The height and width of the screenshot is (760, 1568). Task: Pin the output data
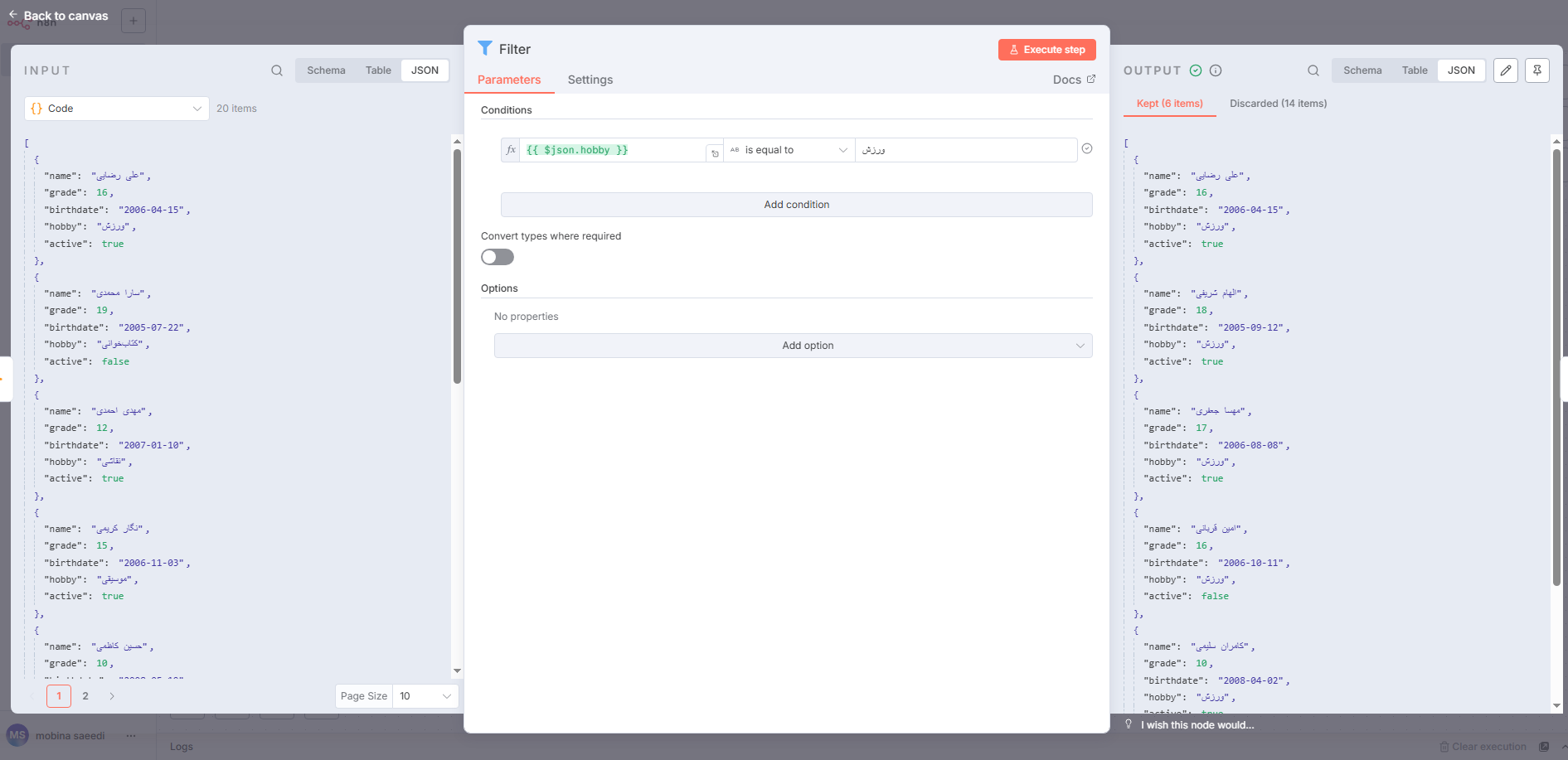coord(1537,70)
